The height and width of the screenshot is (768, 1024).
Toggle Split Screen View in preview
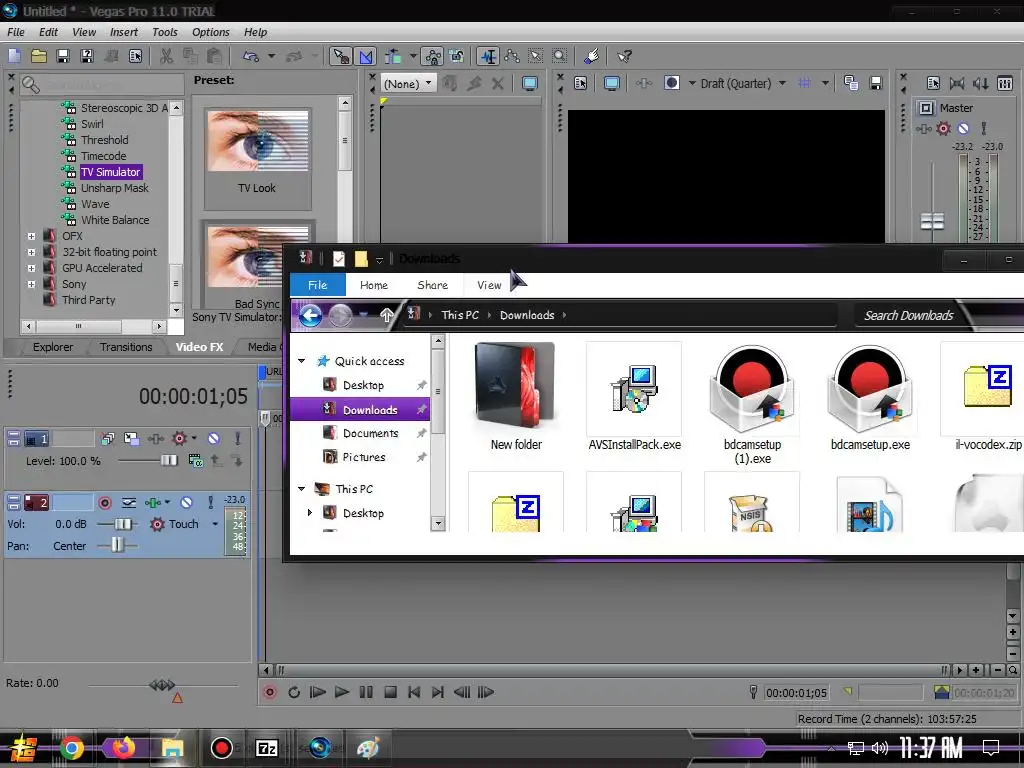(x=671, y=83)
